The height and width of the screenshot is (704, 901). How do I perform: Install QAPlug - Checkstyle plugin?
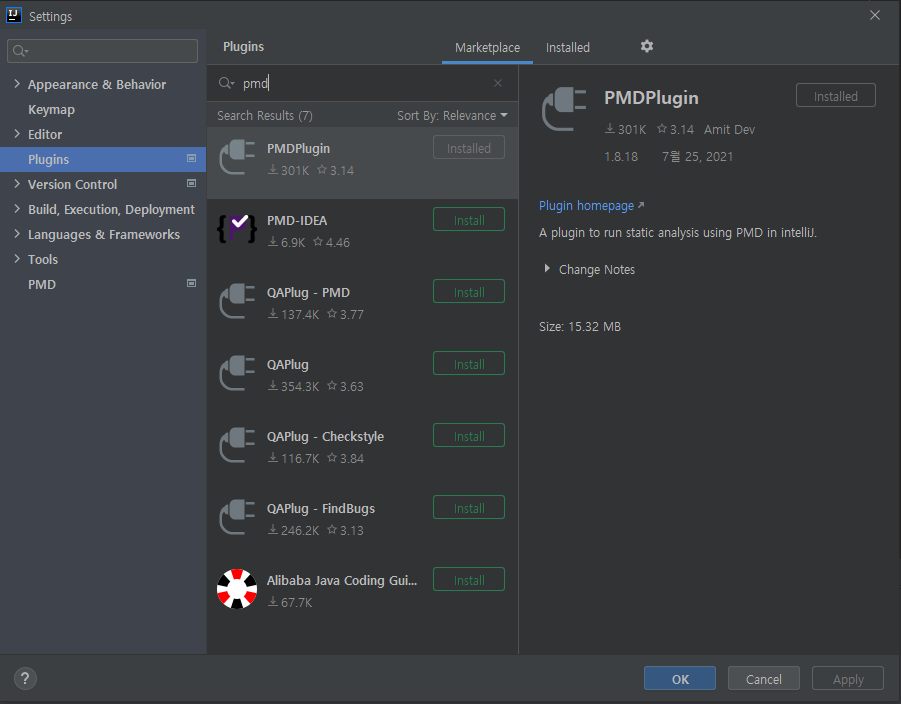tap(469, 436)
